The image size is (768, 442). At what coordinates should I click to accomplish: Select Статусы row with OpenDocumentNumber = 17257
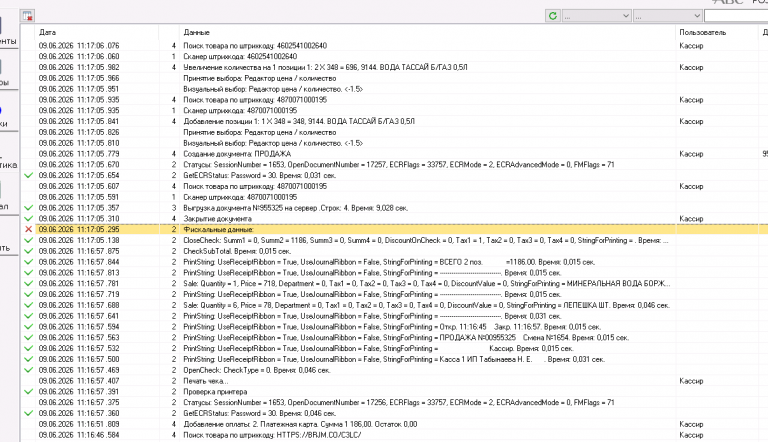click(x=399, y=165)
